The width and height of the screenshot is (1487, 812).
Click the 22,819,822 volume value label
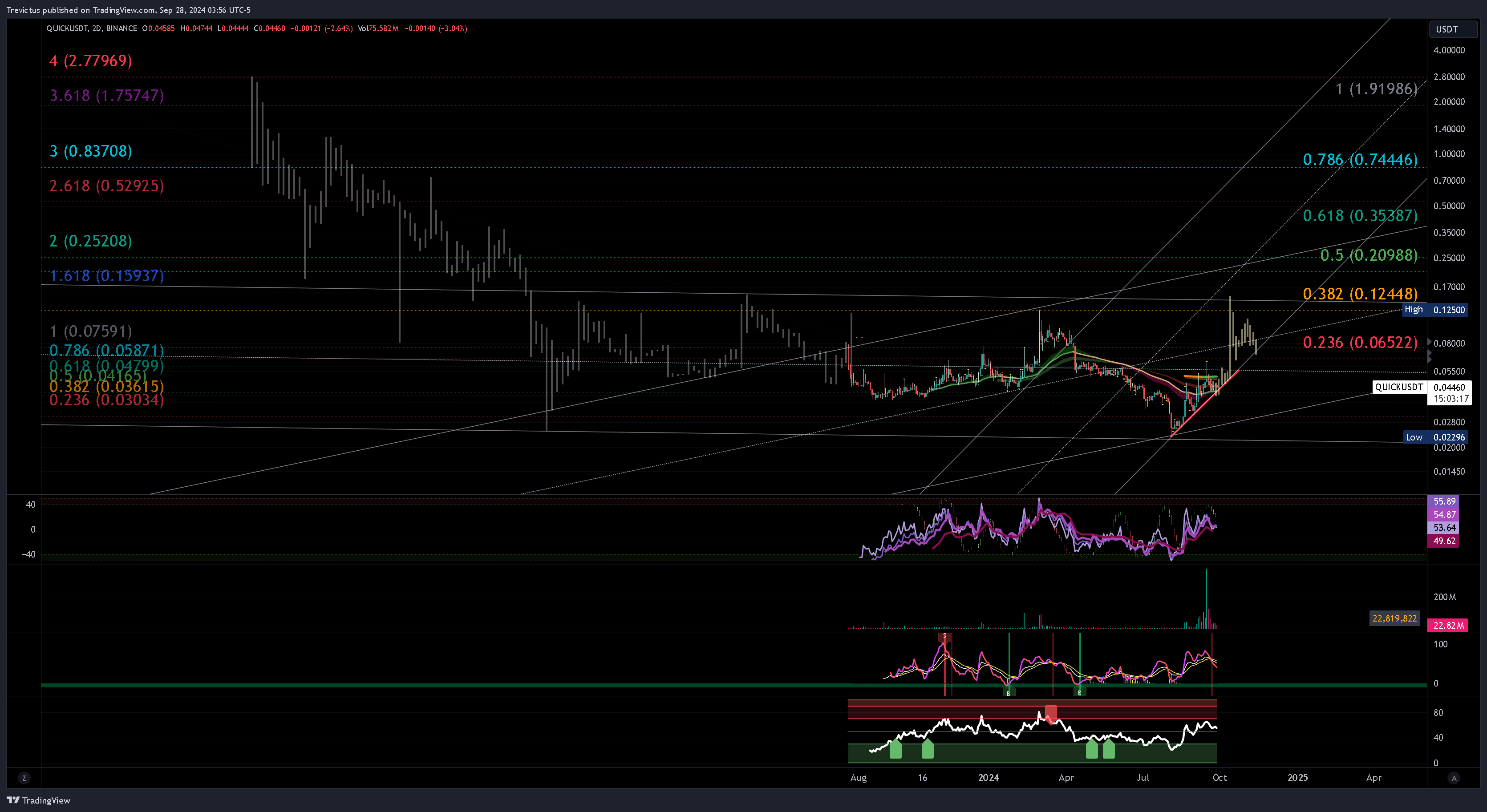point(1394,618)
